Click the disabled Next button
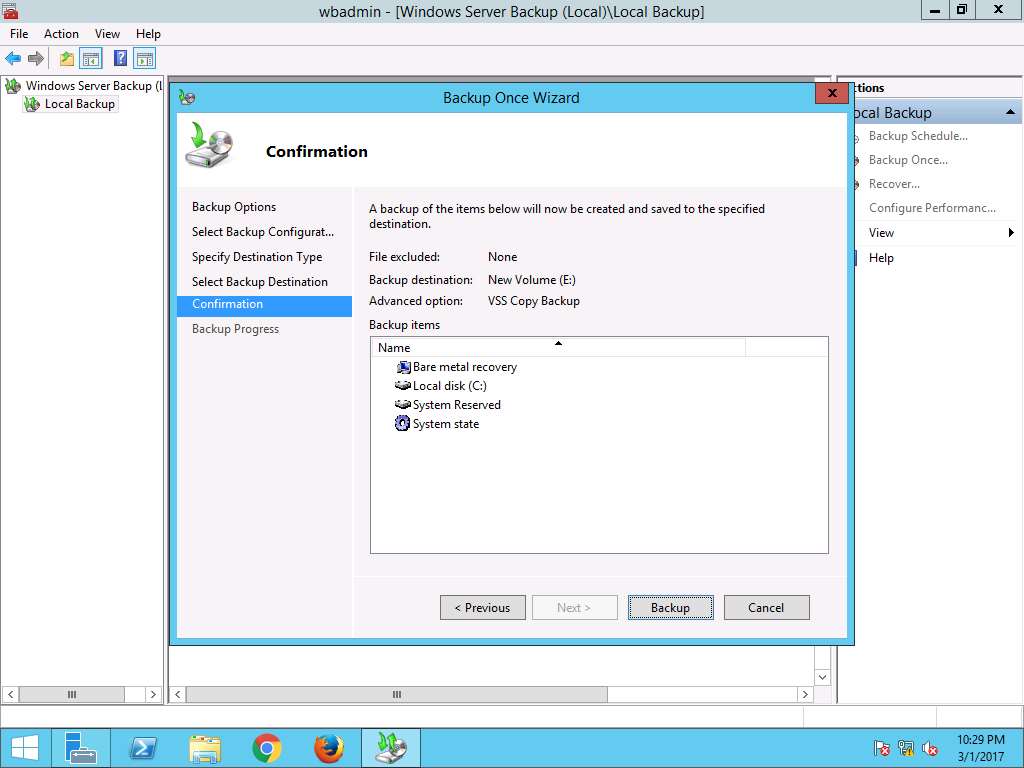This screenshot has width=1024, height=768. click(575, 607)
